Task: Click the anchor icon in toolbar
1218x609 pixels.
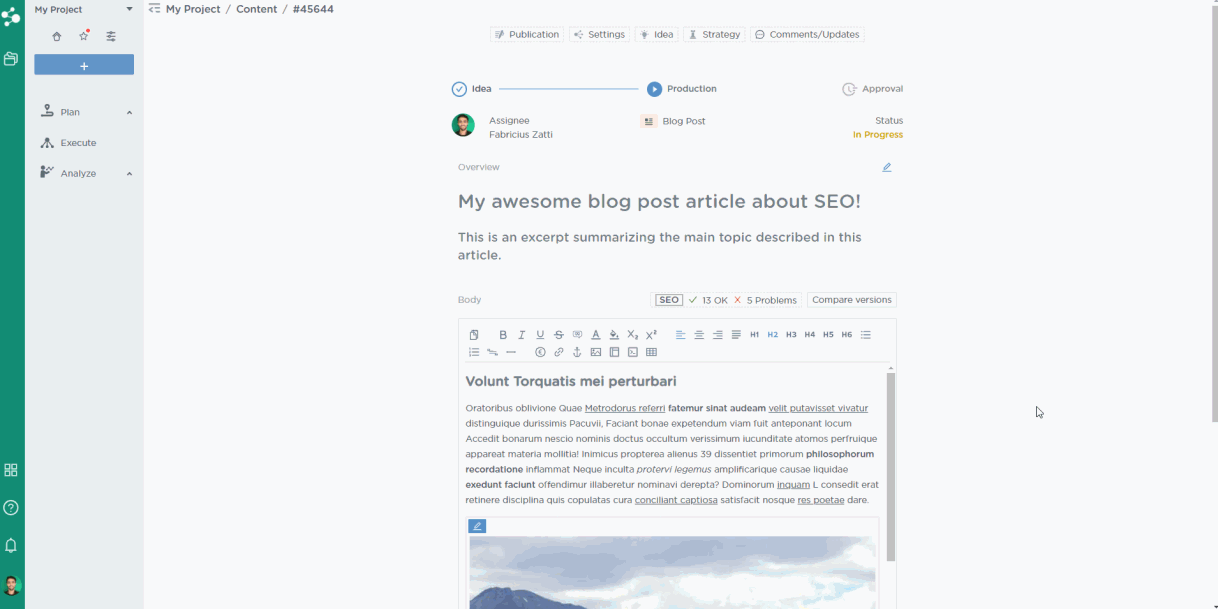Action: pos(577,352)
